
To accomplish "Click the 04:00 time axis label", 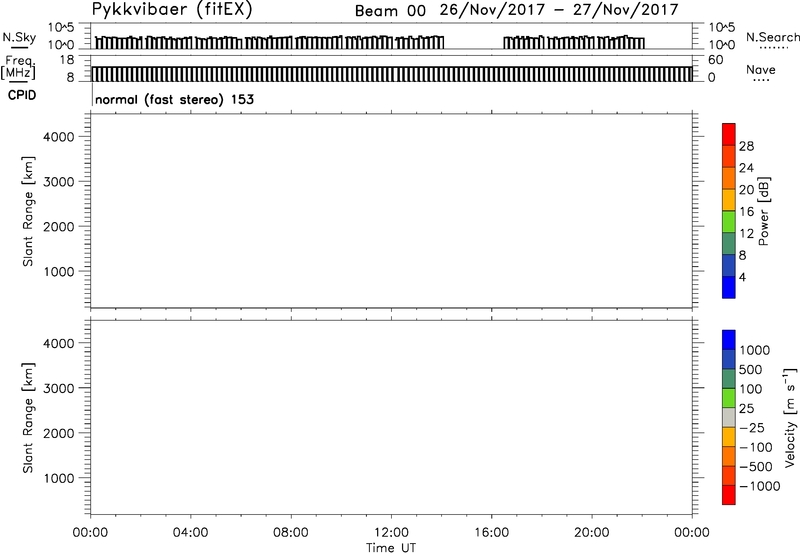I will tap(190, 533).
